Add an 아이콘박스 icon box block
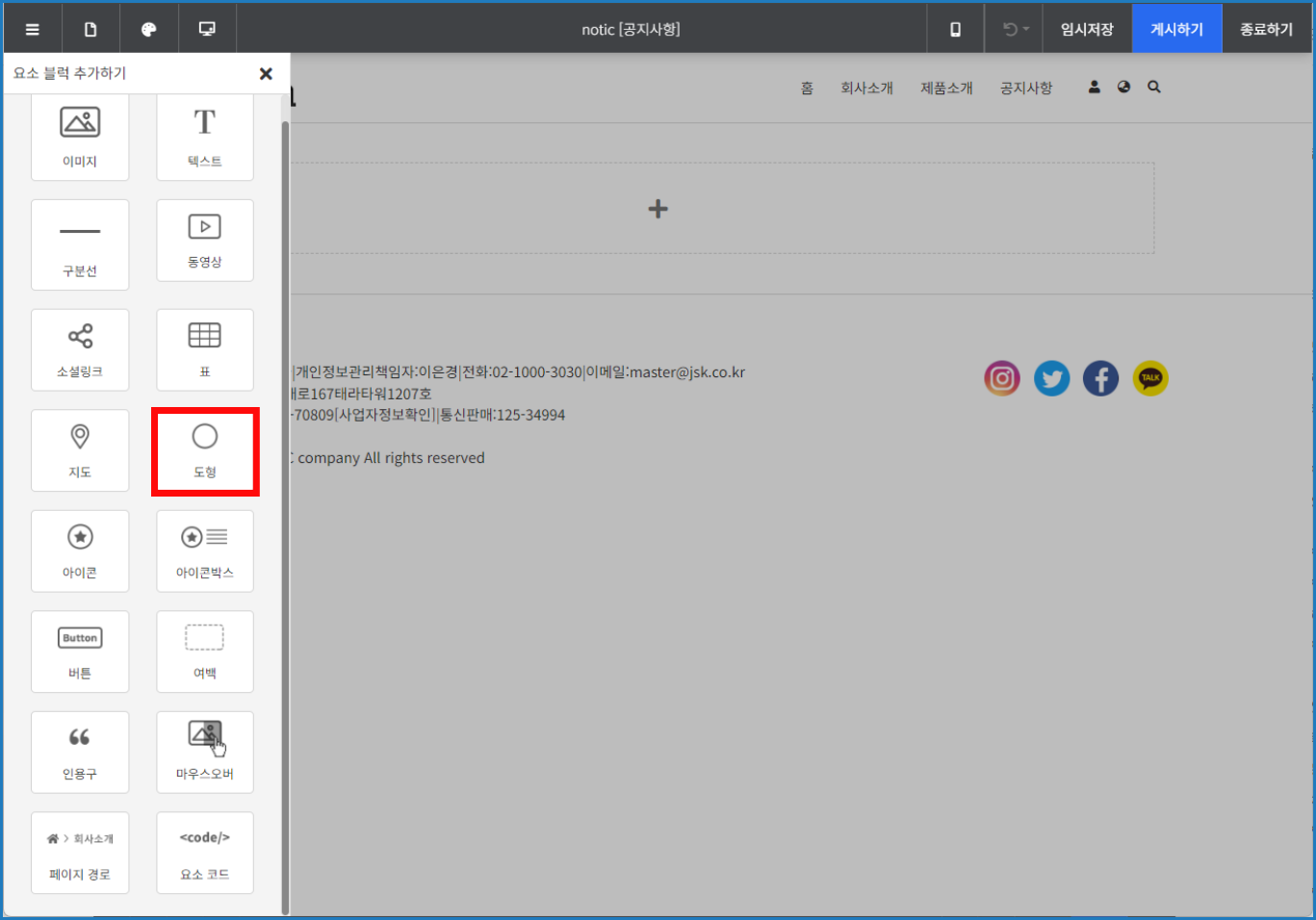1316x920 pixels. 205,551
